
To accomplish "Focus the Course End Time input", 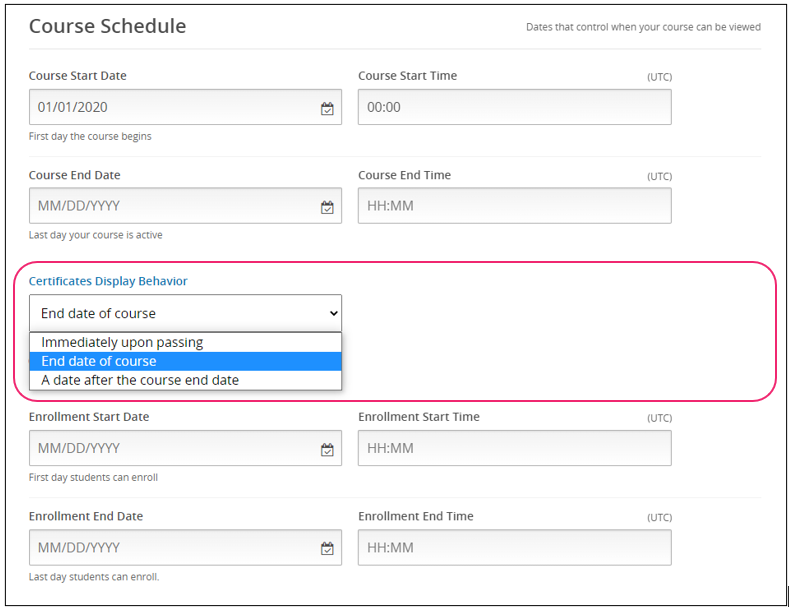I will coord(514,207).
